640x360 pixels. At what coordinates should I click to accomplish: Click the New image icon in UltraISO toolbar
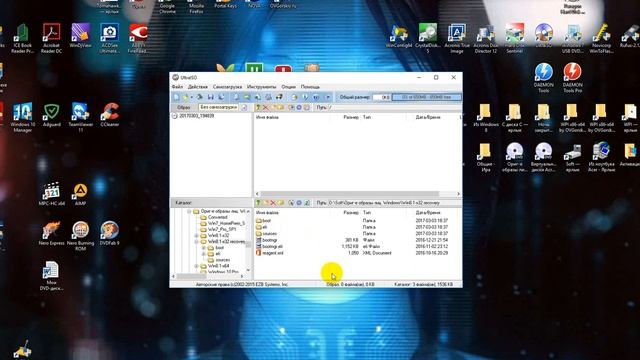click(176, 97)
